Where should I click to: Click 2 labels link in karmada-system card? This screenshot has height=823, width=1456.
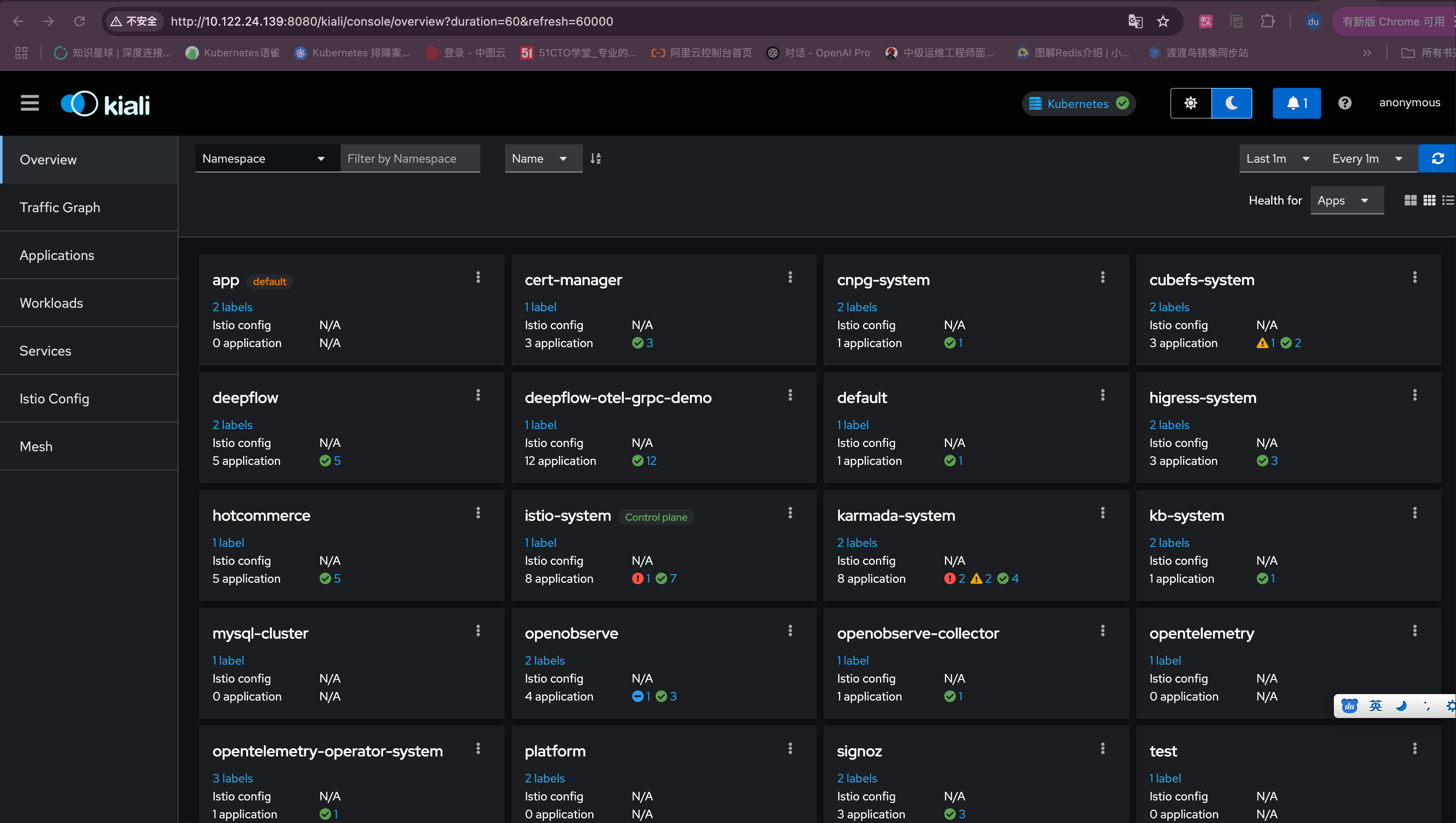[857, 543]
